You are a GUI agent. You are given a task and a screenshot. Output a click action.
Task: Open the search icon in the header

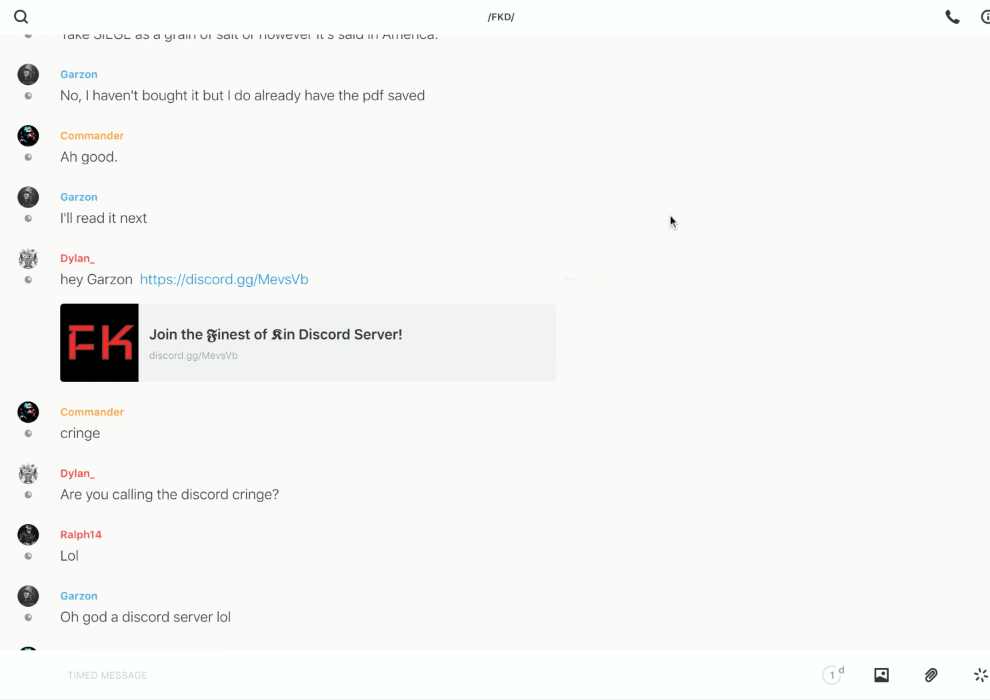point(21,17)
